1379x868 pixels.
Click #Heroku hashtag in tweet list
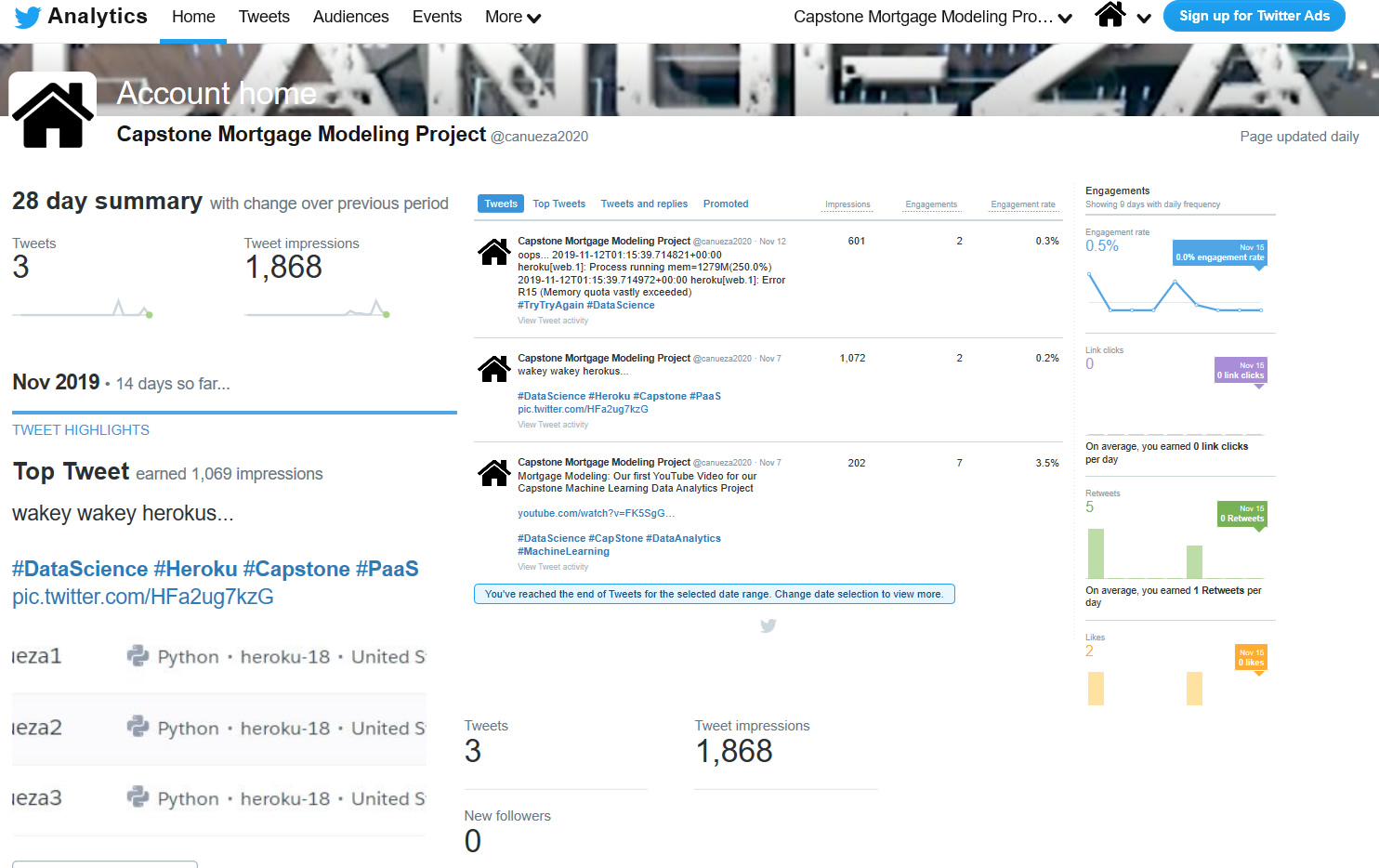pyautogui.click(x=609, y=396)
